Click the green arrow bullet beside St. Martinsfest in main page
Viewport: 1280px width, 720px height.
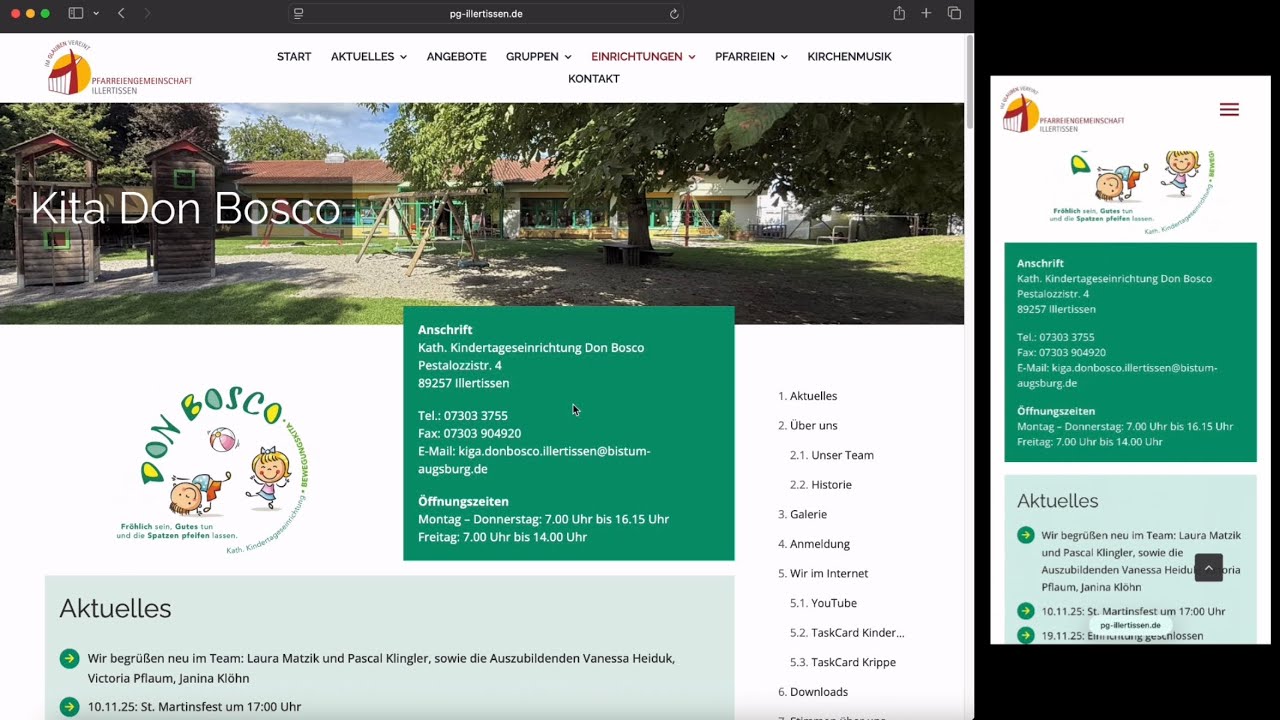pos(69,706)
